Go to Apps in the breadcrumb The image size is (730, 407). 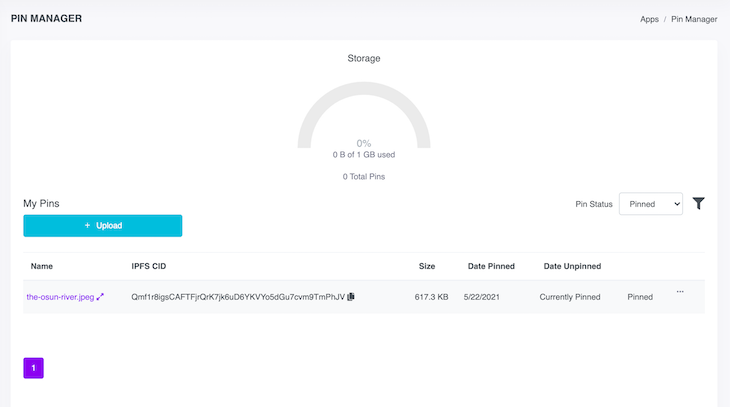(x=649, y=19)
